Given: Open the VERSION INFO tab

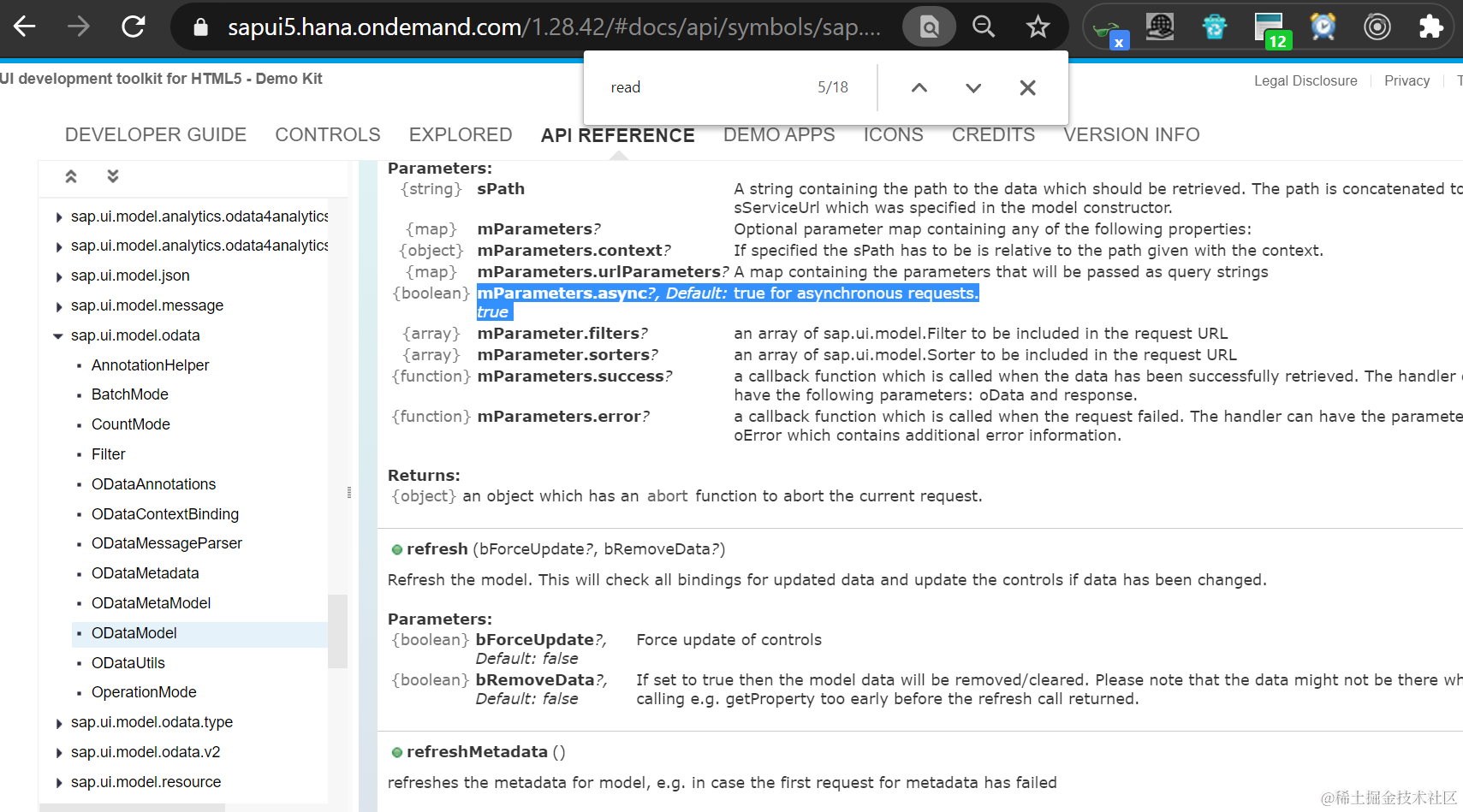Looking at the screenshot, I should [1132, 135].
